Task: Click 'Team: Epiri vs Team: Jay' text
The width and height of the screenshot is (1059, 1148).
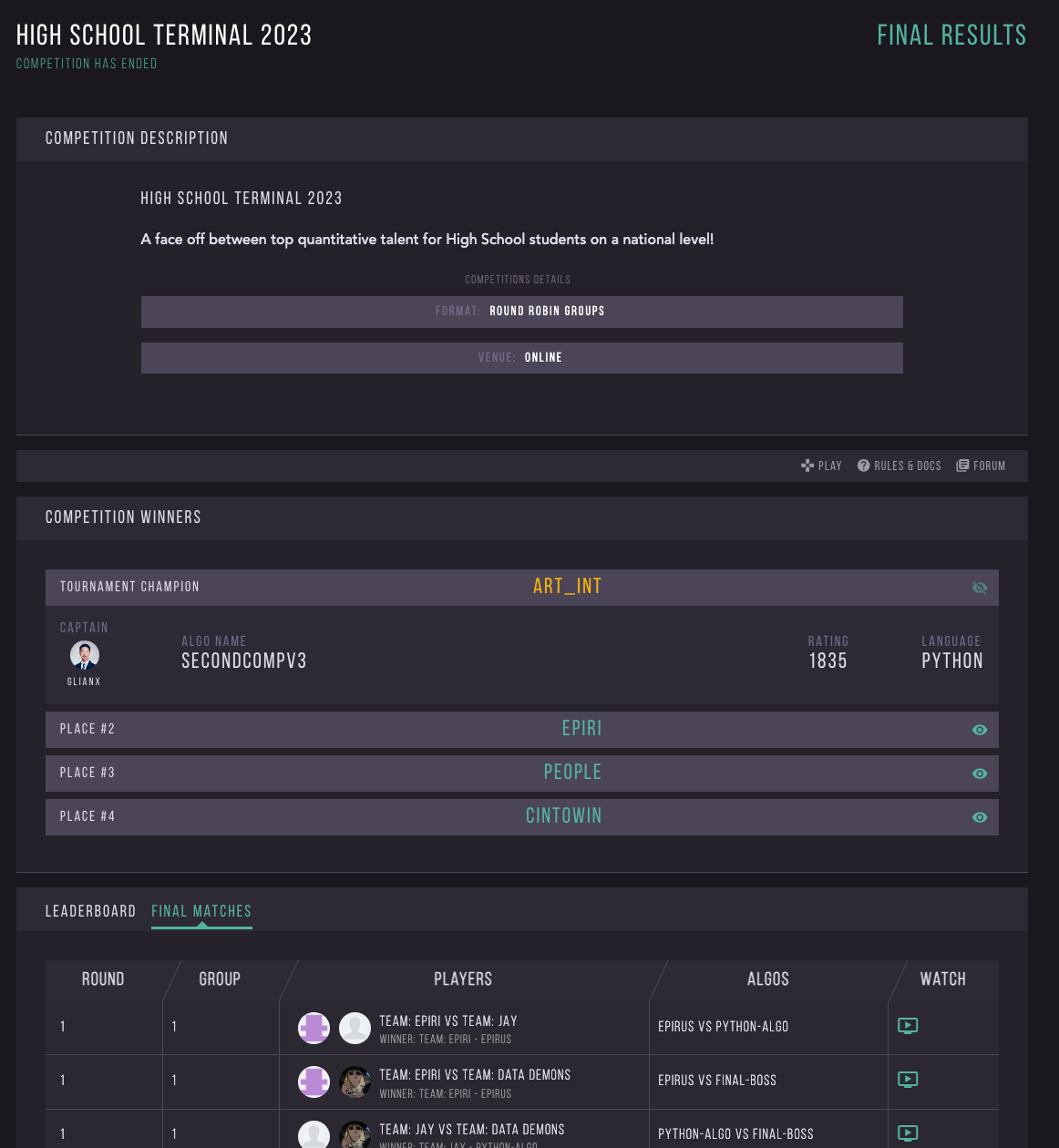Action: click(448, 1020)
